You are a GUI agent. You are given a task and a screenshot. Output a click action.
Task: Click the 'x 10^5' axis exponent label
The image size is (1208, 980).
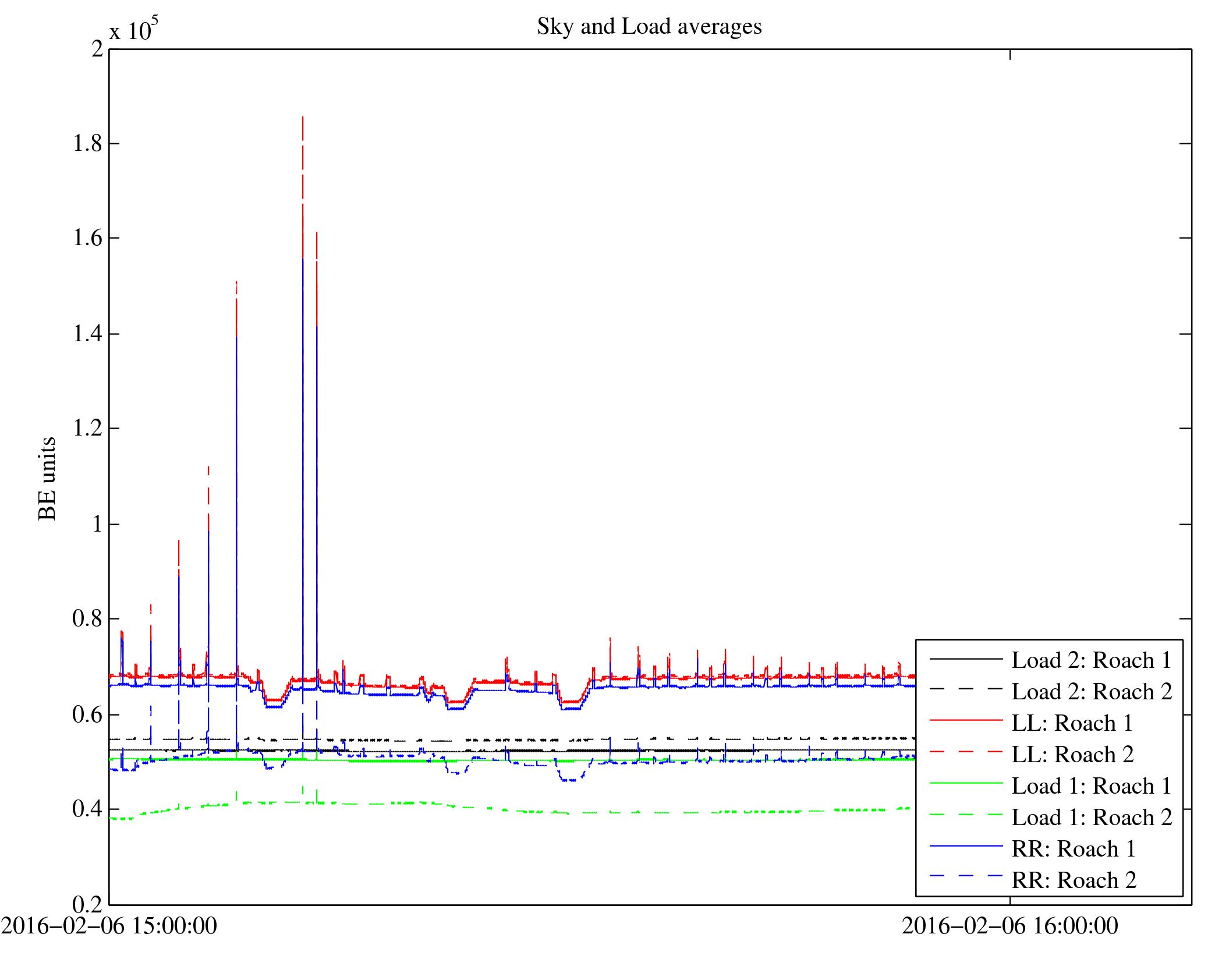(x=134, y=29)
